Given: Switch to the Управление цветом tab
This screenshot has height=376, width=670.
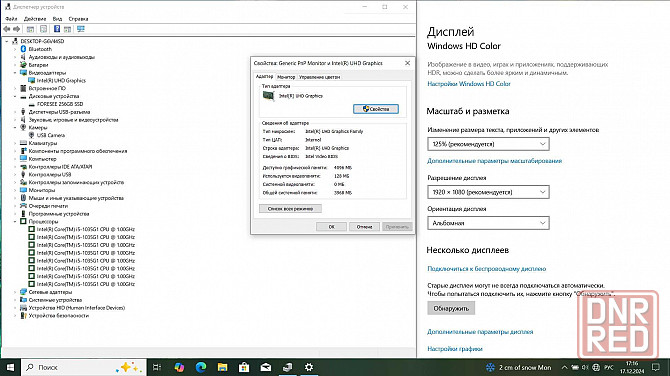Looking at the screenshot, I should 320,77.
